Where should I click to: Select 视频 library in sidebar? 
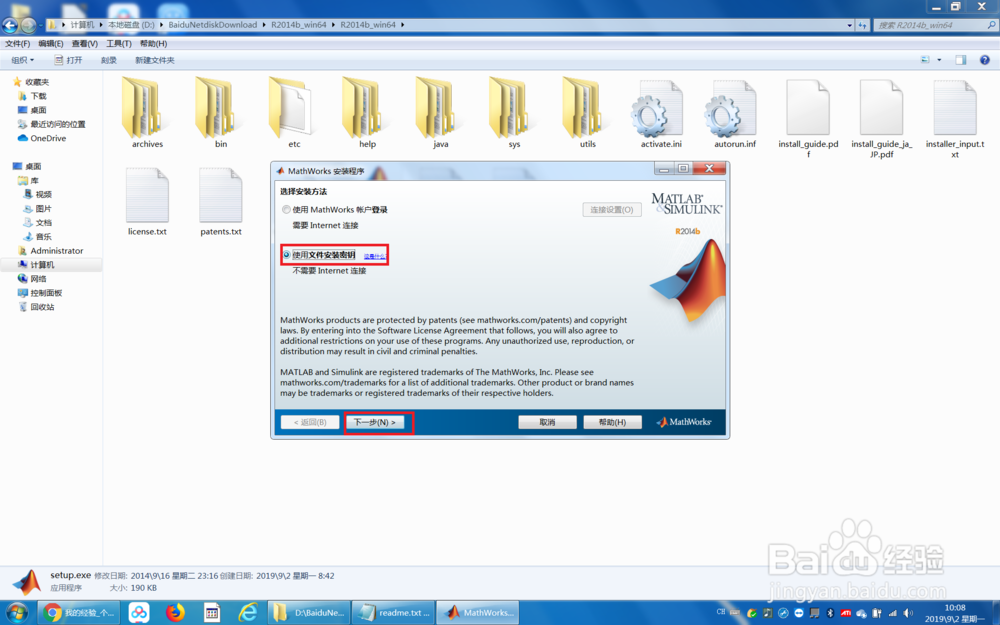[37, 194]
